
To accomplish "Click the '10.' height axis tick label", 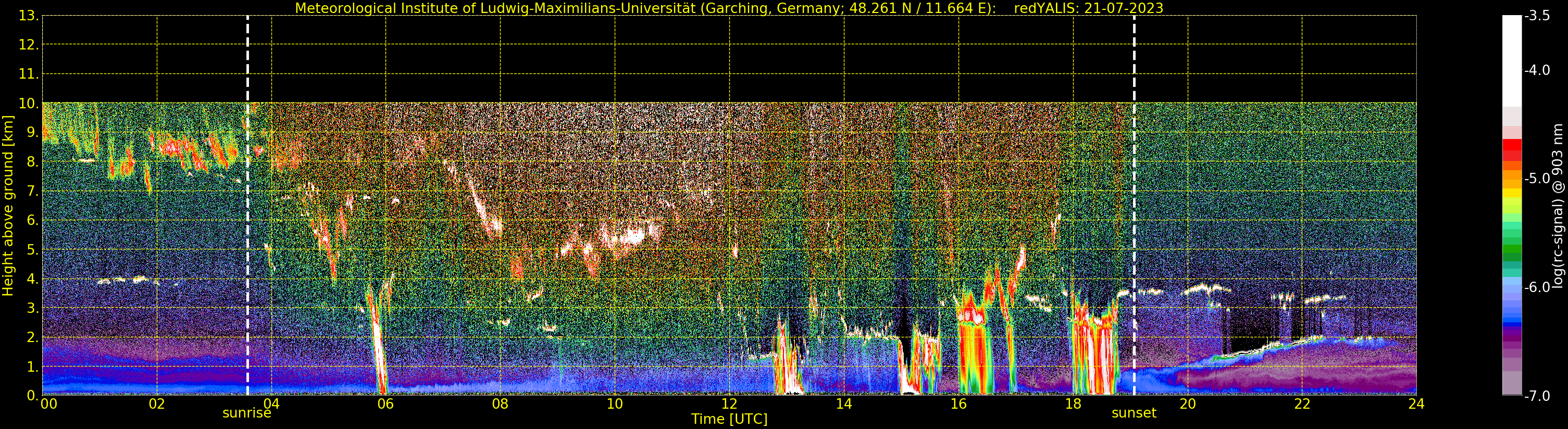I will (x=29, y=104).
